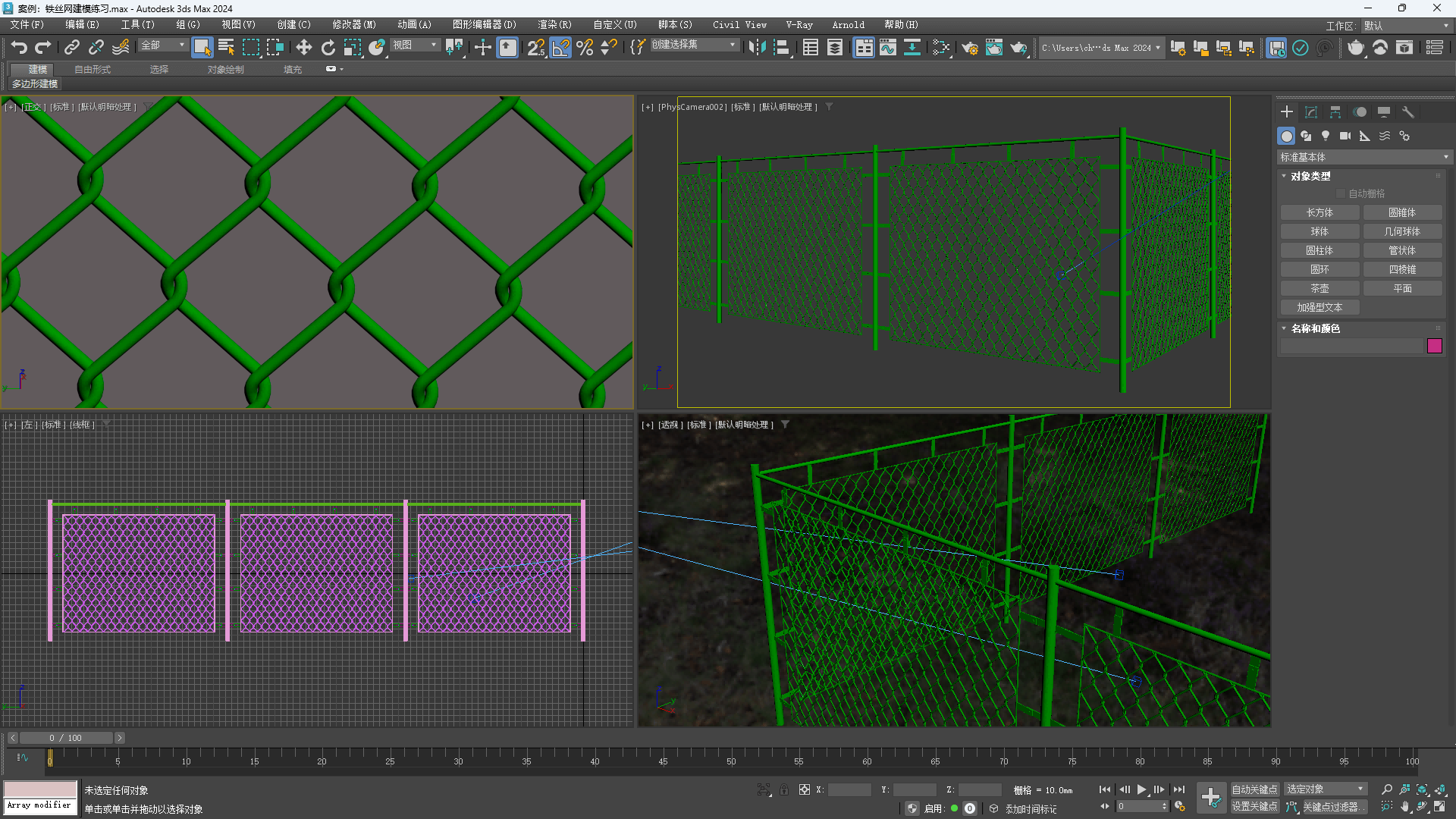This screenshot has height=819, width=1456.
Task: Select the Rotate tool icon
Action: pos(328,48)
